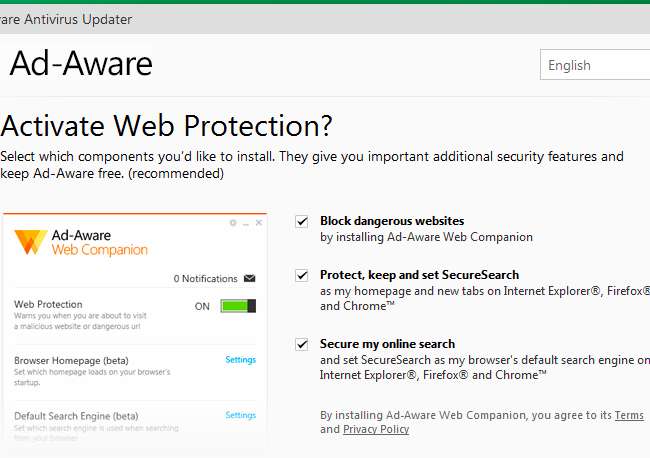Uncheck Protect, keep and set SecureSearch
The height and width of the screenshot is (458, 650).
pyautogui.click(x=302, y=275)
